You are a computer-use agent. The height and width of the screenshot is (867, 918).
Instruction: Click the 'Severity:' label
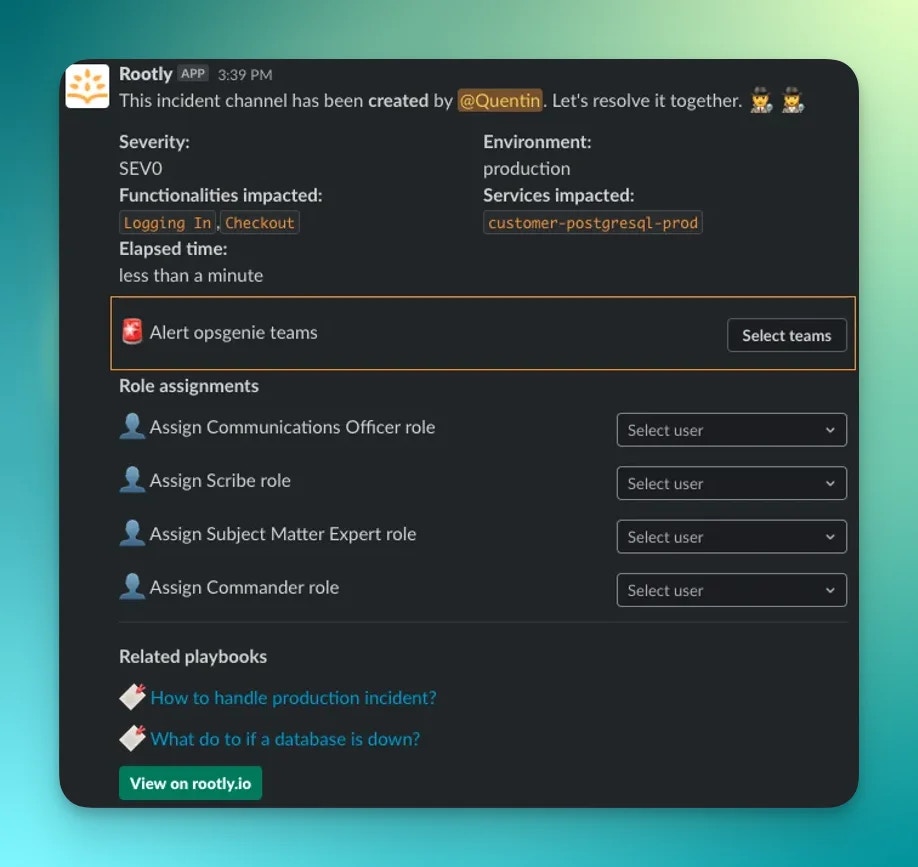(154, 142)
